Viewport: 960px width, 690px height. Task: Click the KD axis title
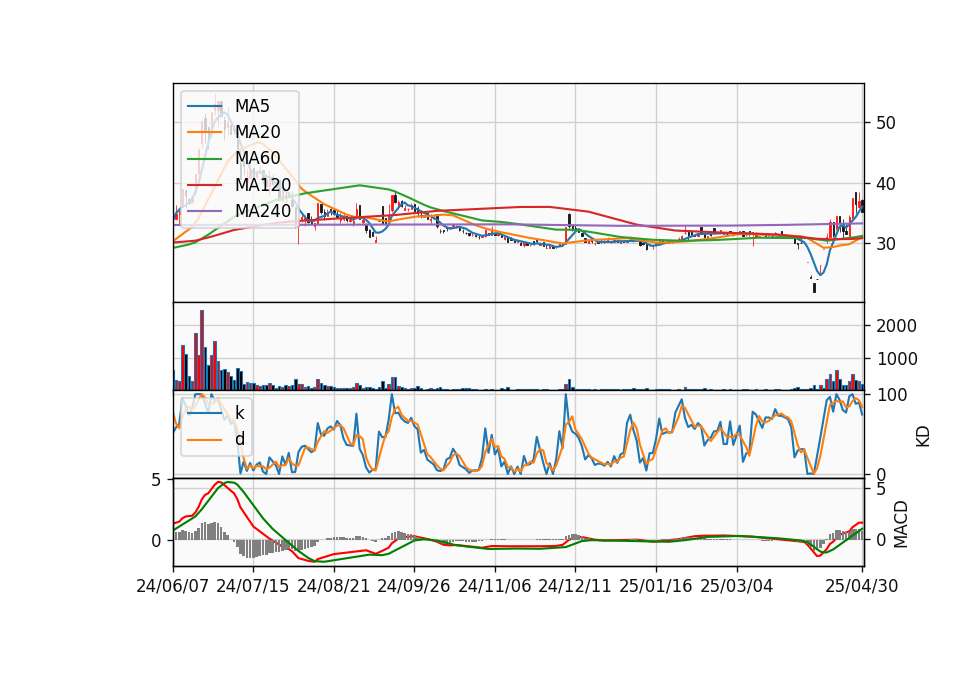(x=923, y=437)
